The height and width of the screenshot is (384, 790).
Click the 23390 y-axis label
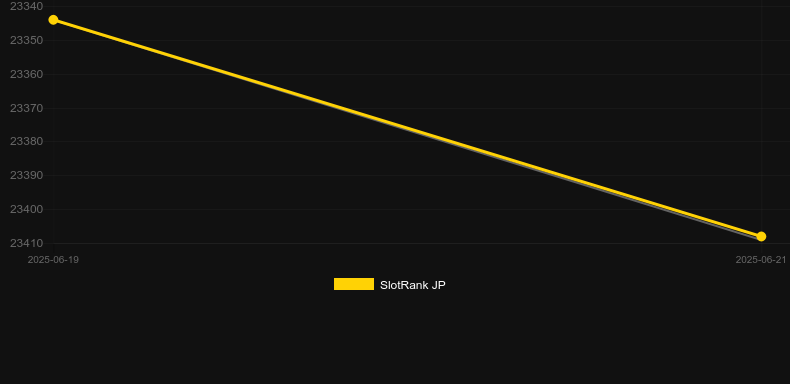coord(27,175)
